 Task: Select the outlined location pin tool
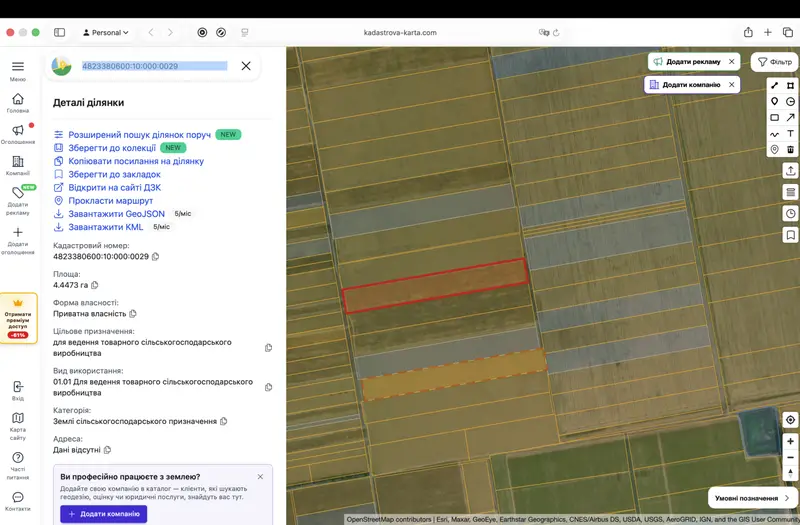tap(774, 149)
